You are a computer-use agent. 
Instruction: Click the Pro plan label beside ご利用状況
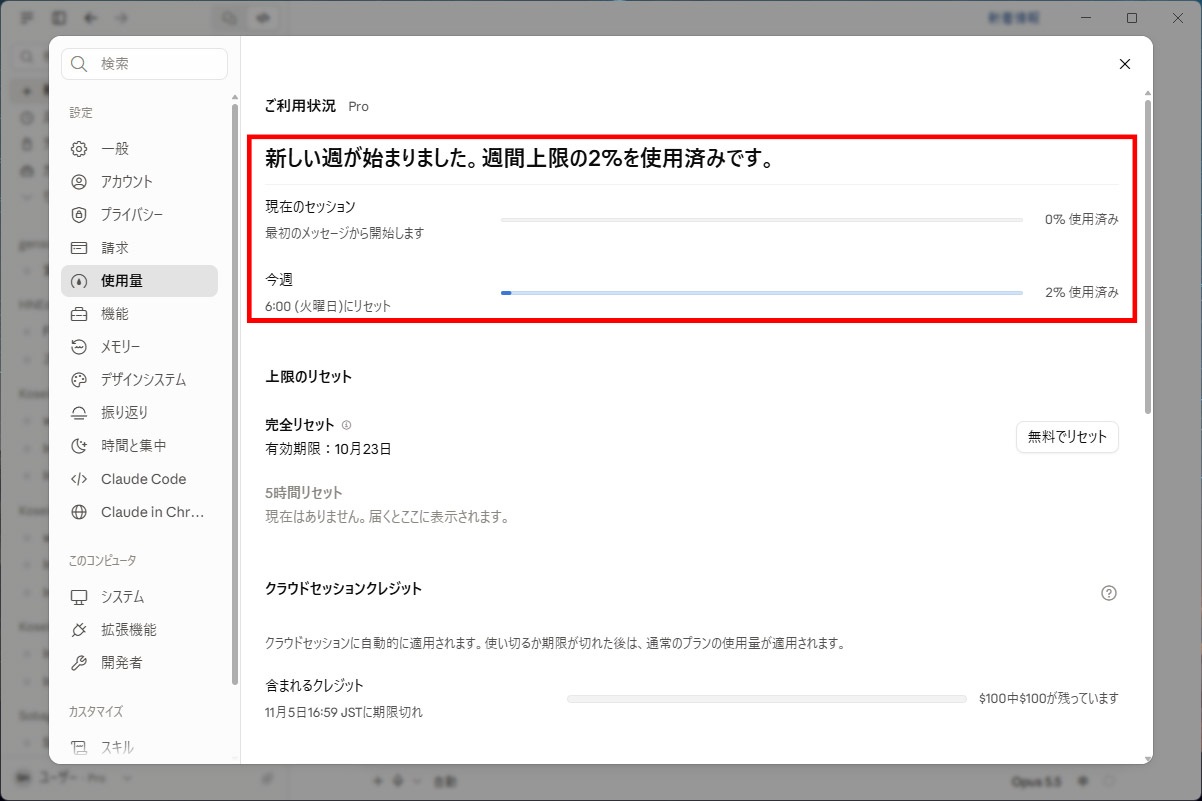pyautogui.click(x=358, y=106)
